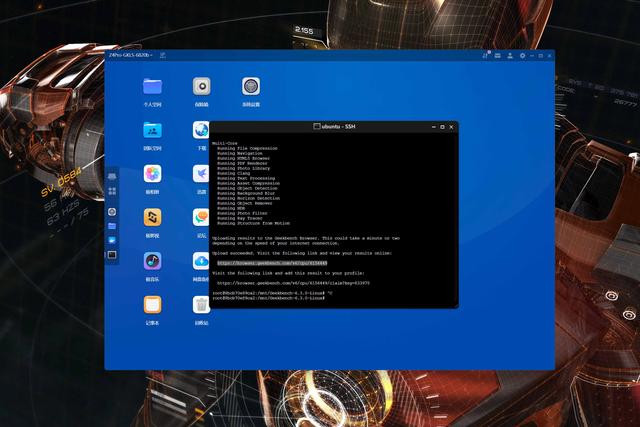Open the cloud backup download icon
640x427 pixels.
tap(201, 261)
